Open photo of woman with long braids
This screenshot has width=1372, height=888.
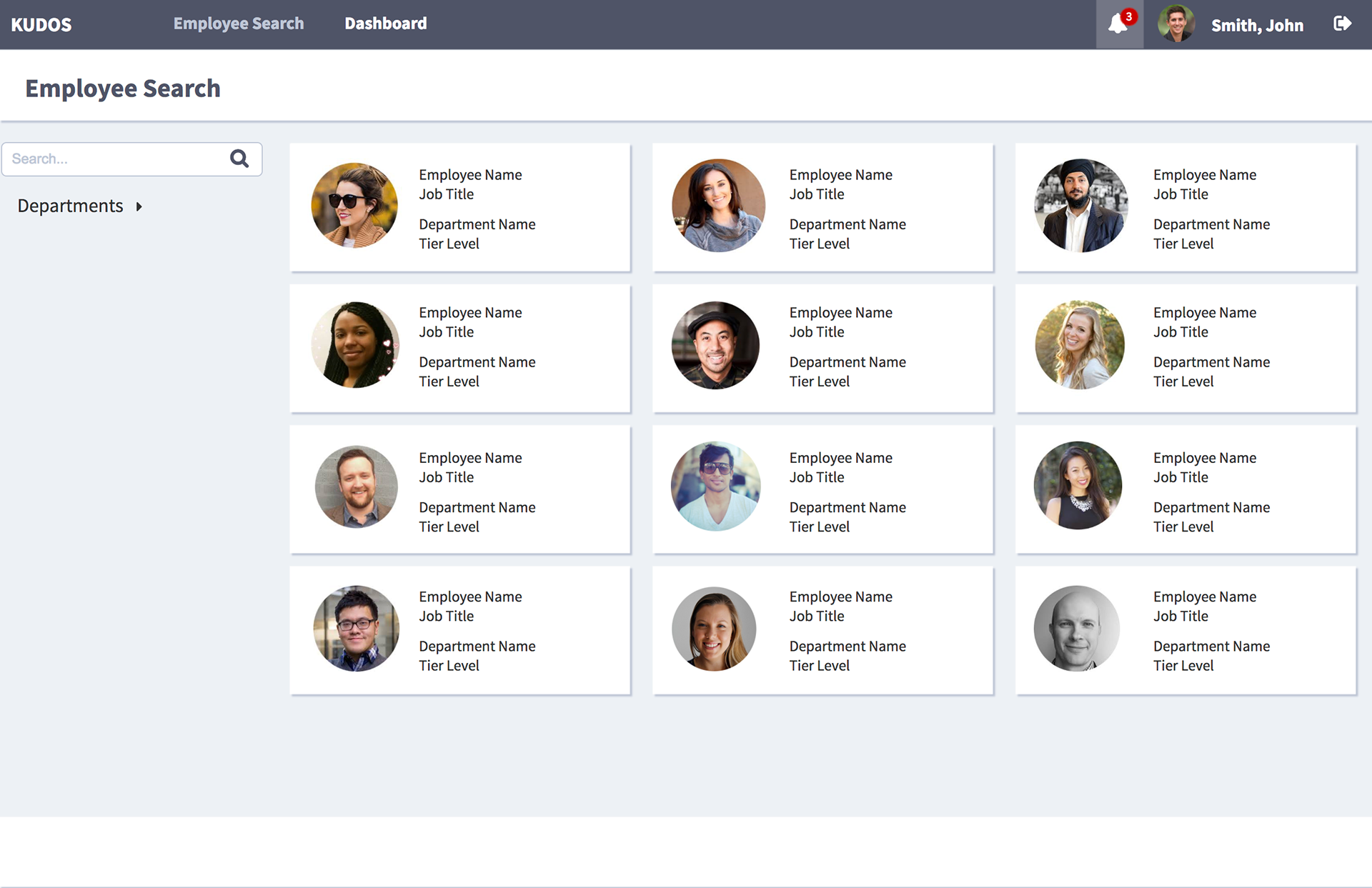355,345
